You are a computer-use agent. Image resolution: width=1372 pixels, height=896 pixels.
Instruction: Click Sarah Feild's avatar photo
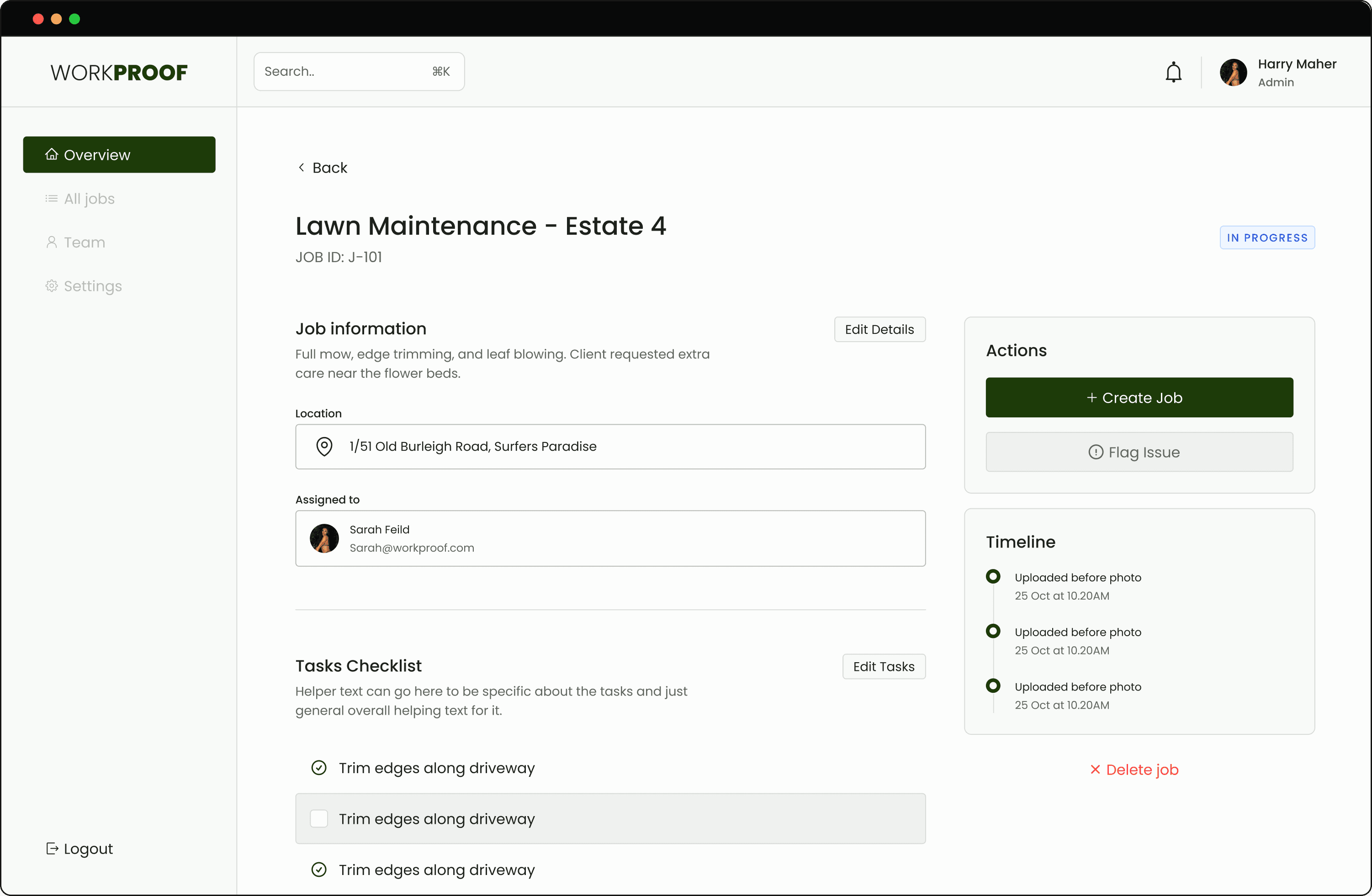[x=324, y=538]
